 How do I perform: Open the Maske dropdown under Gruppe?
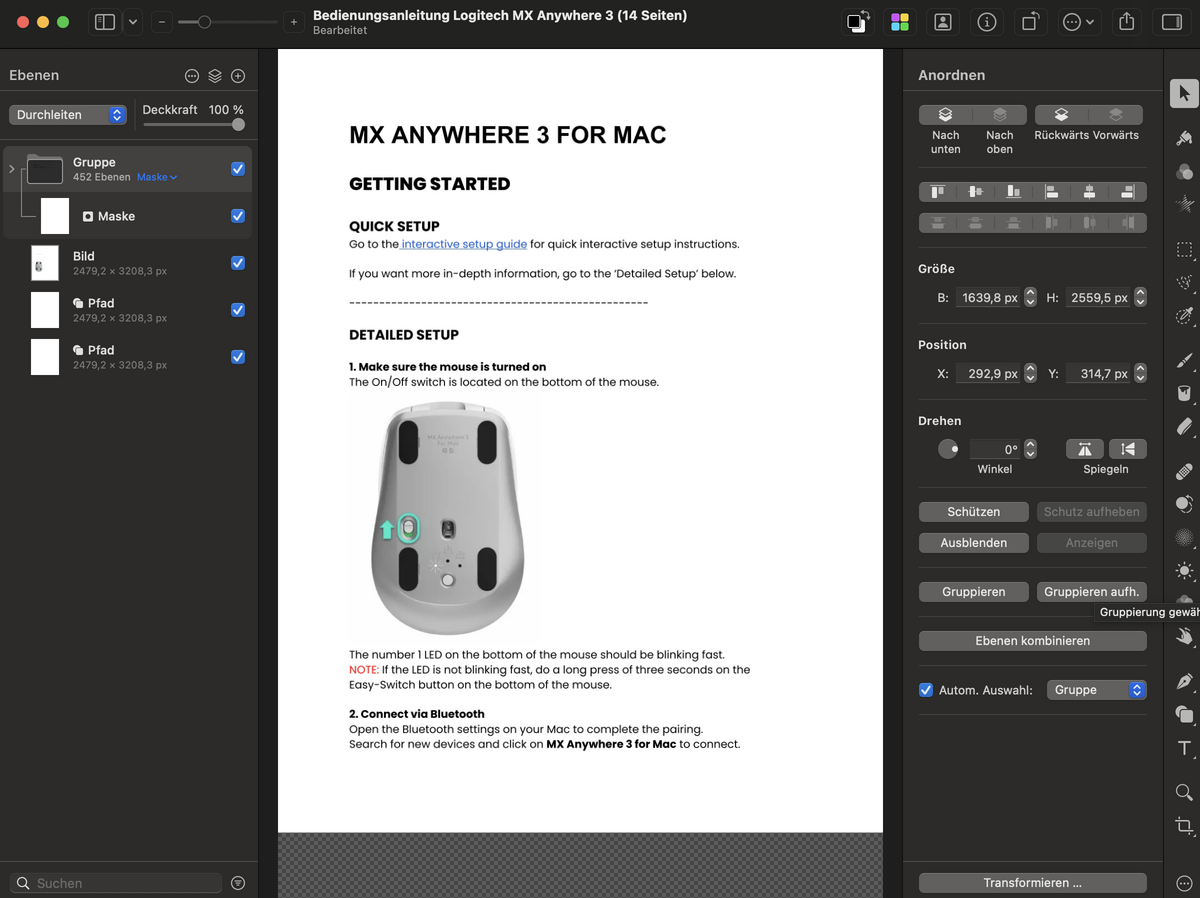click(157, 177)
